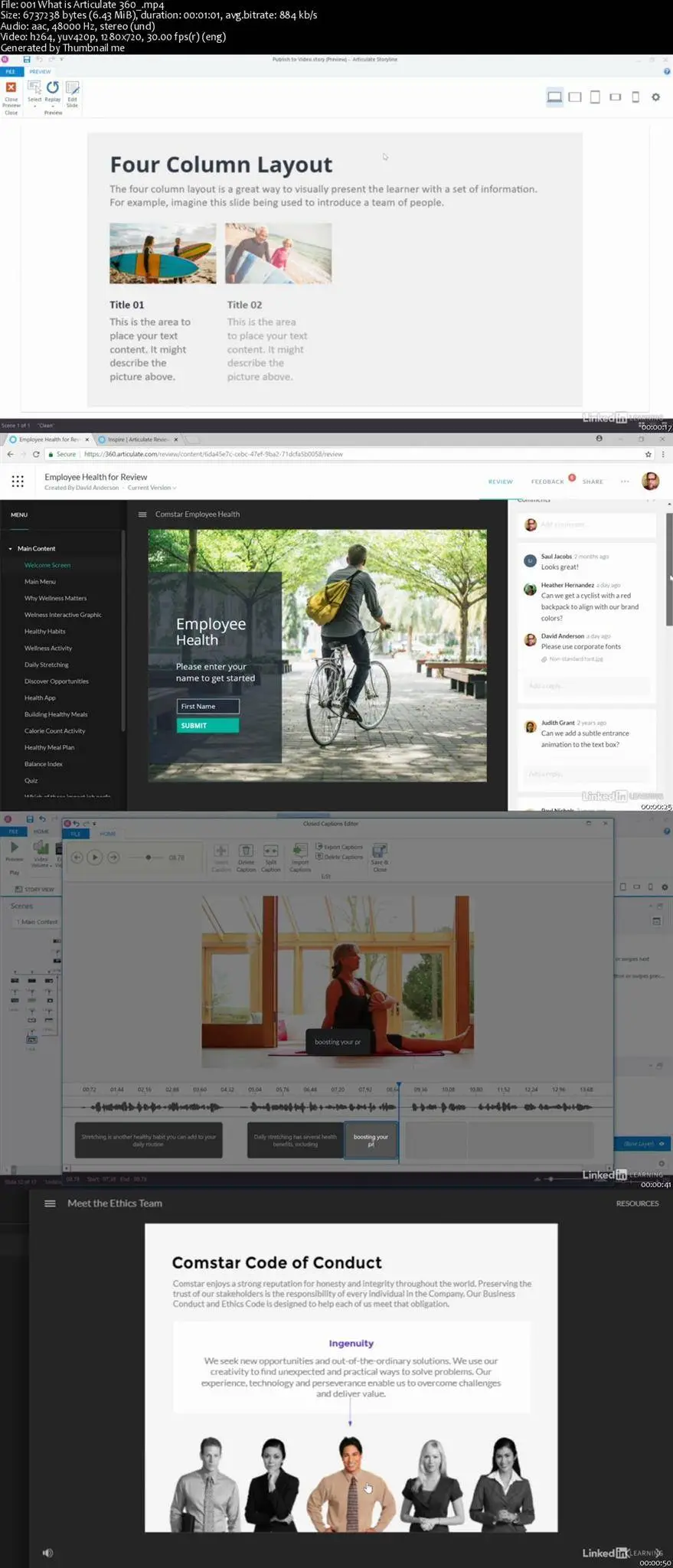Click the browser back arrow
673x1568 pixels.
10,454
